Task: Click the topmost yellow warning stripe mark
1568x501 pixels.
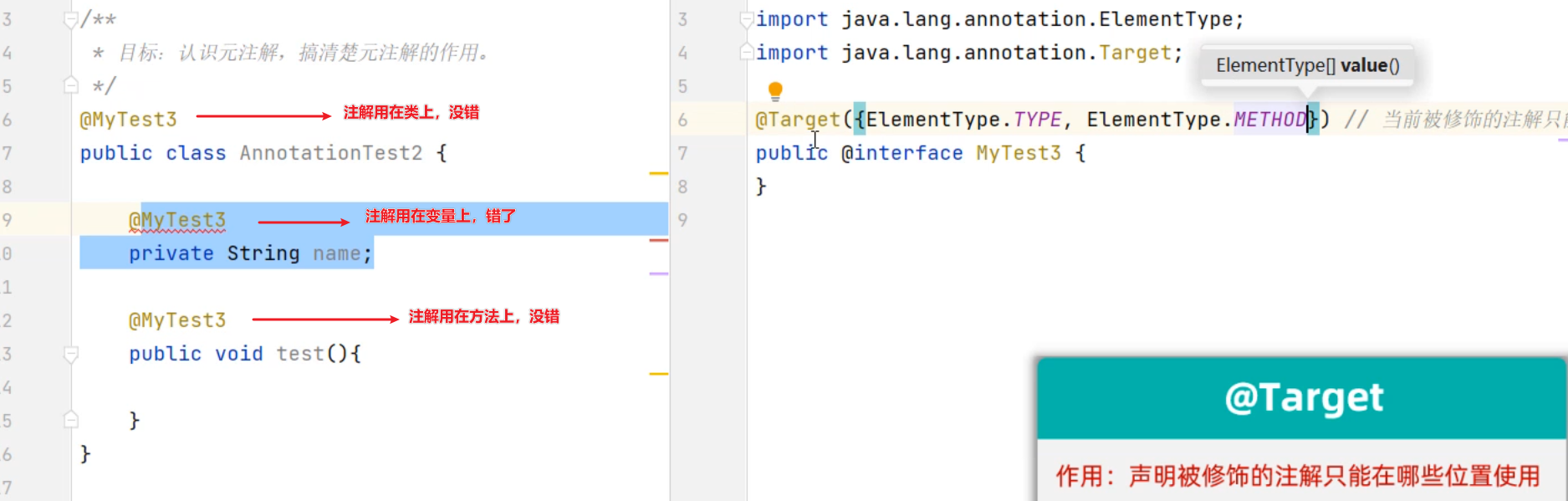Action: click(x=658, y=173)
